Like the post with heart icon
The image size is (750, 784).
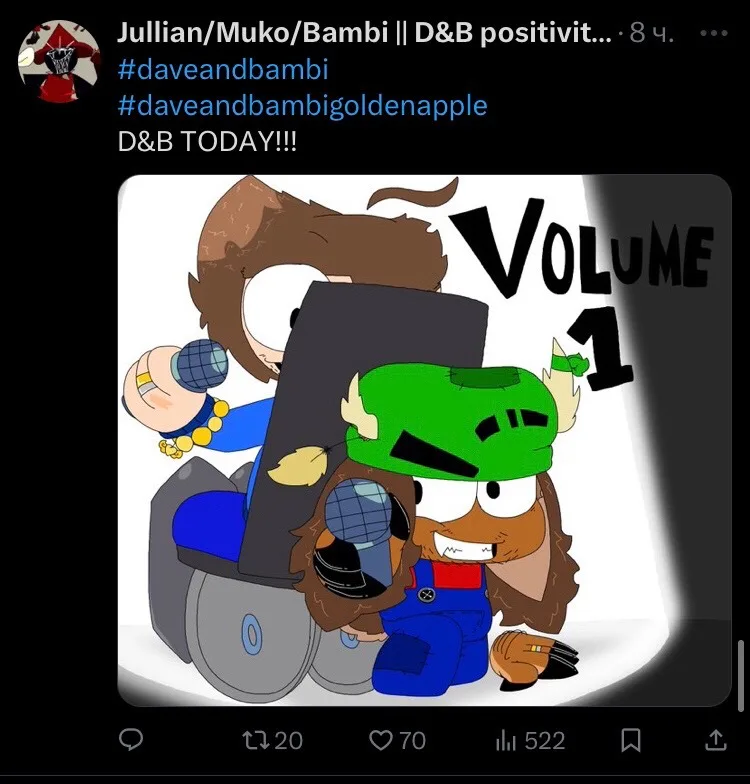380,740
